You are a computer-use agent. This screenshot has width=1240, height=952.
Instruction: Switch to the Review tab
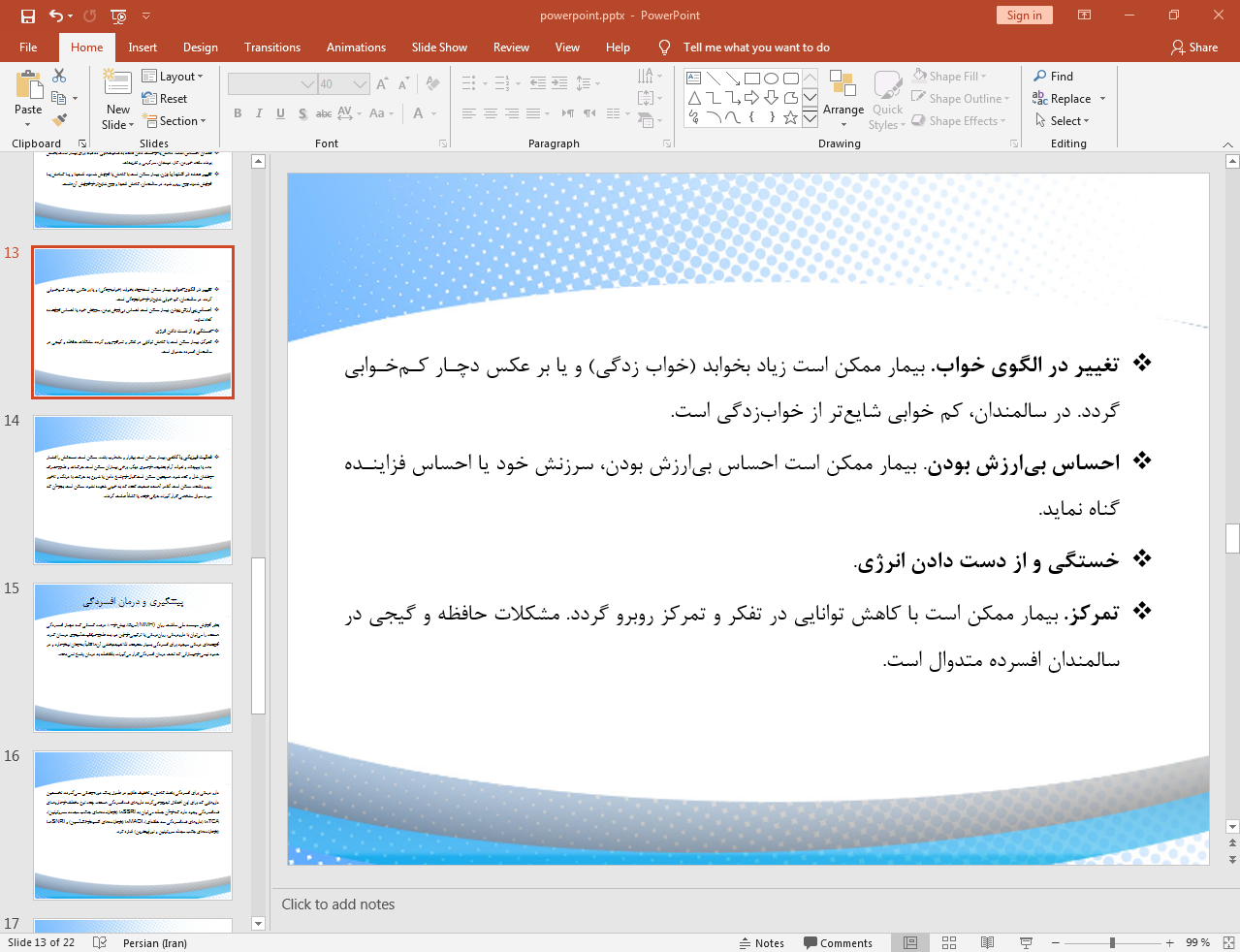(x=511, y=48)
